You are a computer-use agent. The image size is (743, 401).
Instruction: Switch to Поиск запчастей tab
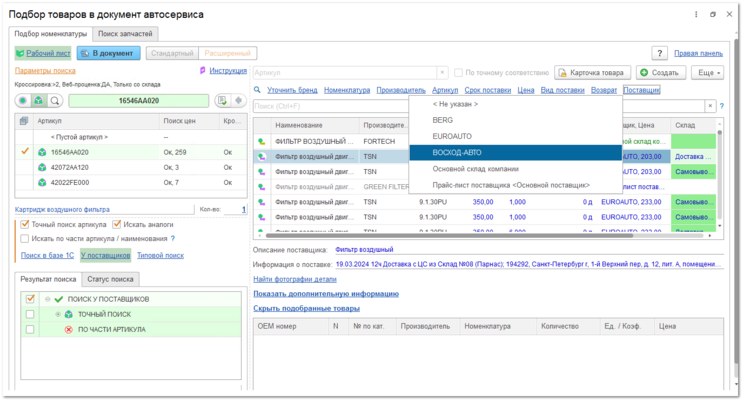pyautogui.click(x=125, y=34)
